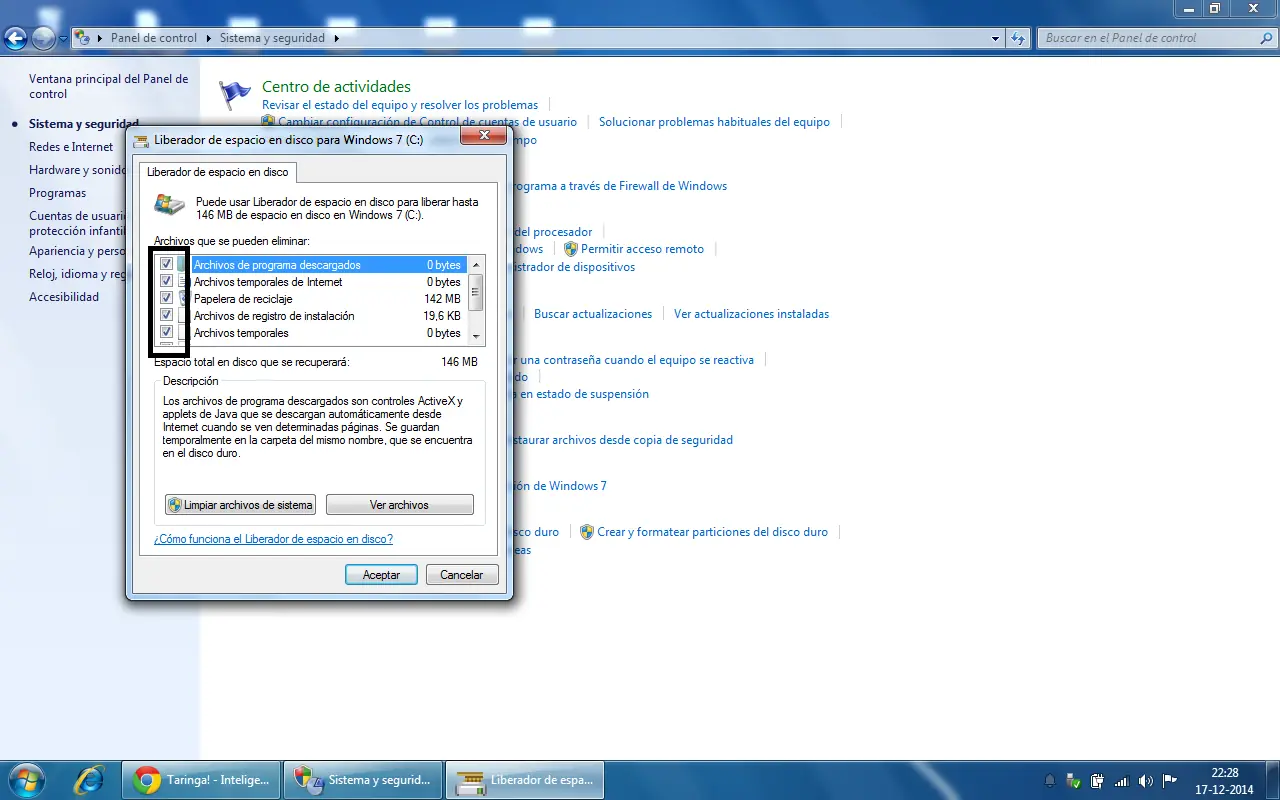
Task: Click the Cancelar button
Action: [x=461, y=575]
